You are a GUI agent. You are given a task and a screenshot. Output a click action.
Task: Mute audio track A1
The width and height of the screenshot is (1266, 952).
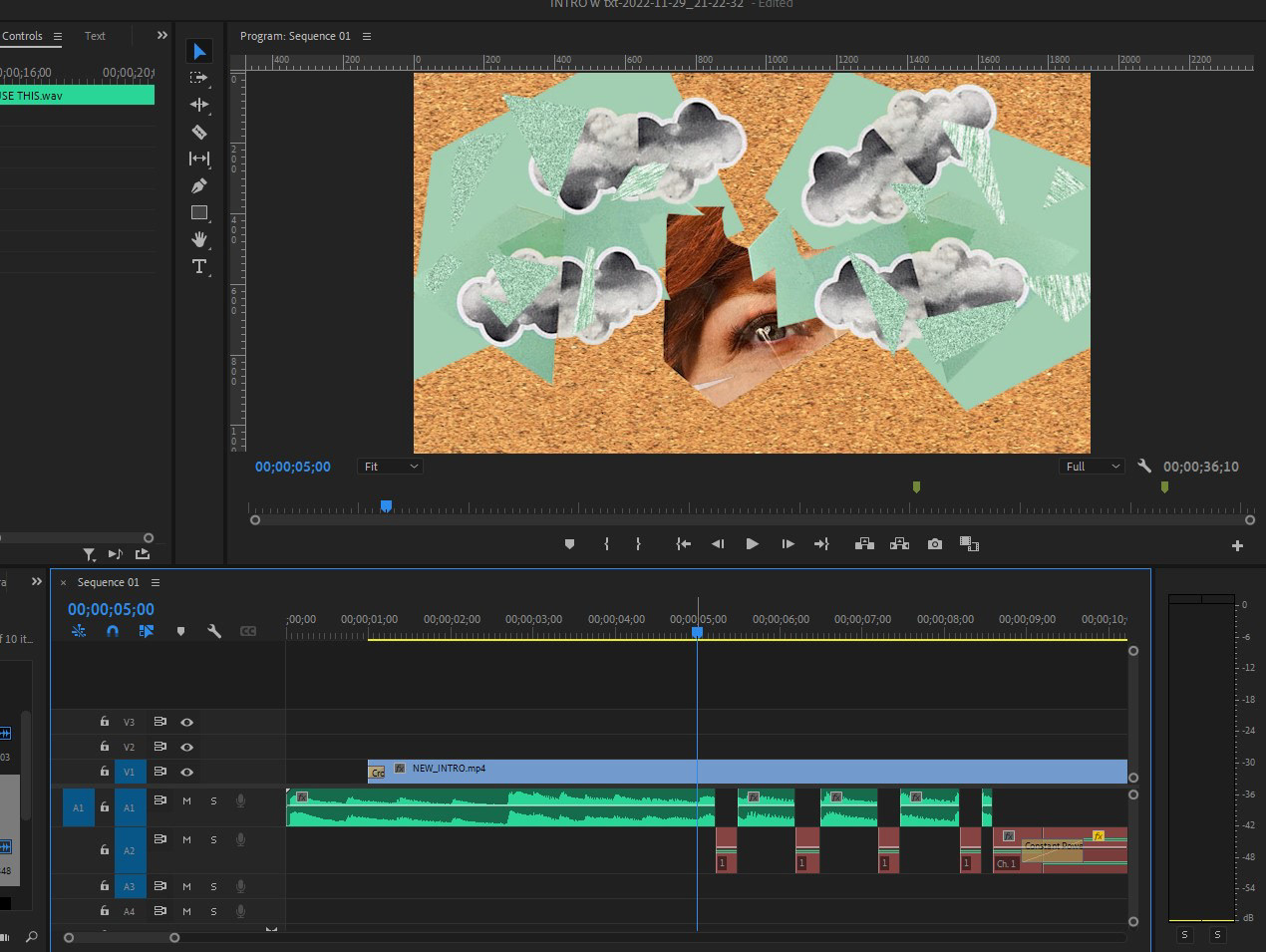pos(186,800)
